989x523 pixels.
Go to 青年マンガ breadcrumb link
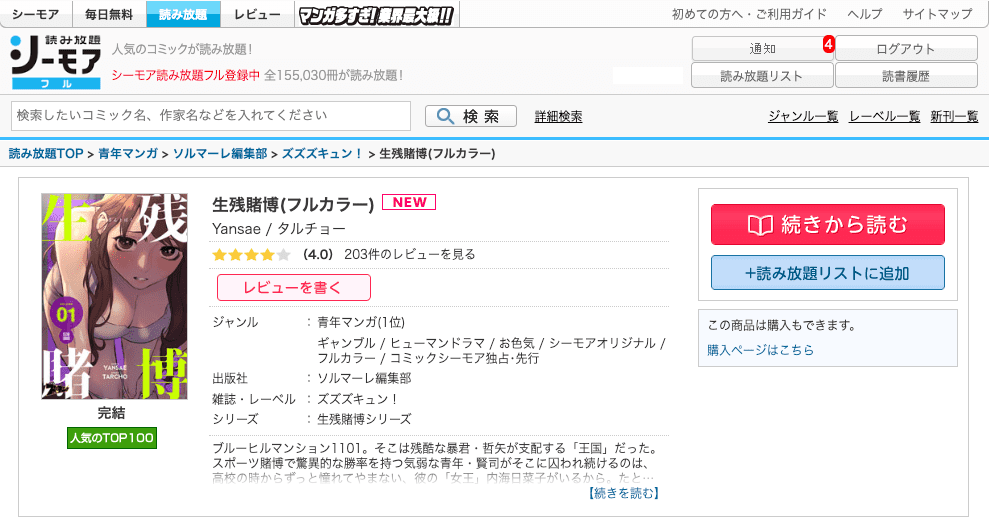click(129, 154)
